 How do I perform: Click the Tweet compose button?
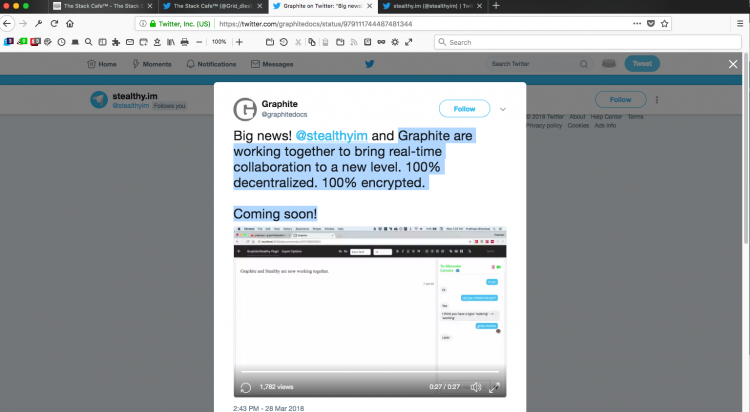pos(642,64)
